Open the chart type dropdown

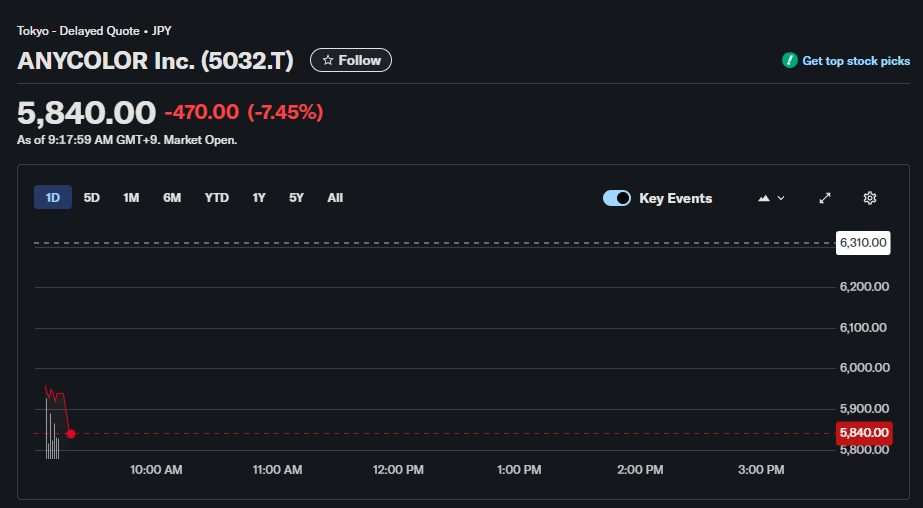click(771, 198)
